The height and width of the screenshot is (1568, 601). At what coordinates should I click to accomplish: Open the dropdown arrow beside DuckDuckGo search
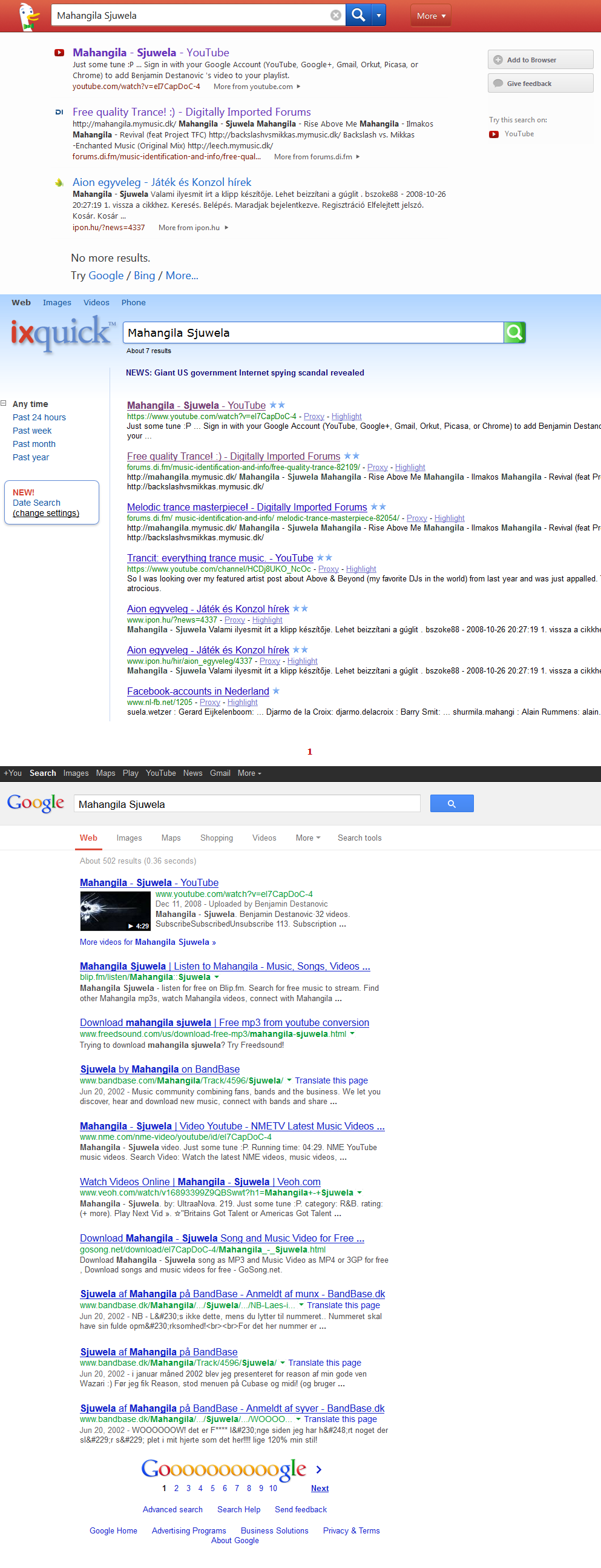point(378,15)
